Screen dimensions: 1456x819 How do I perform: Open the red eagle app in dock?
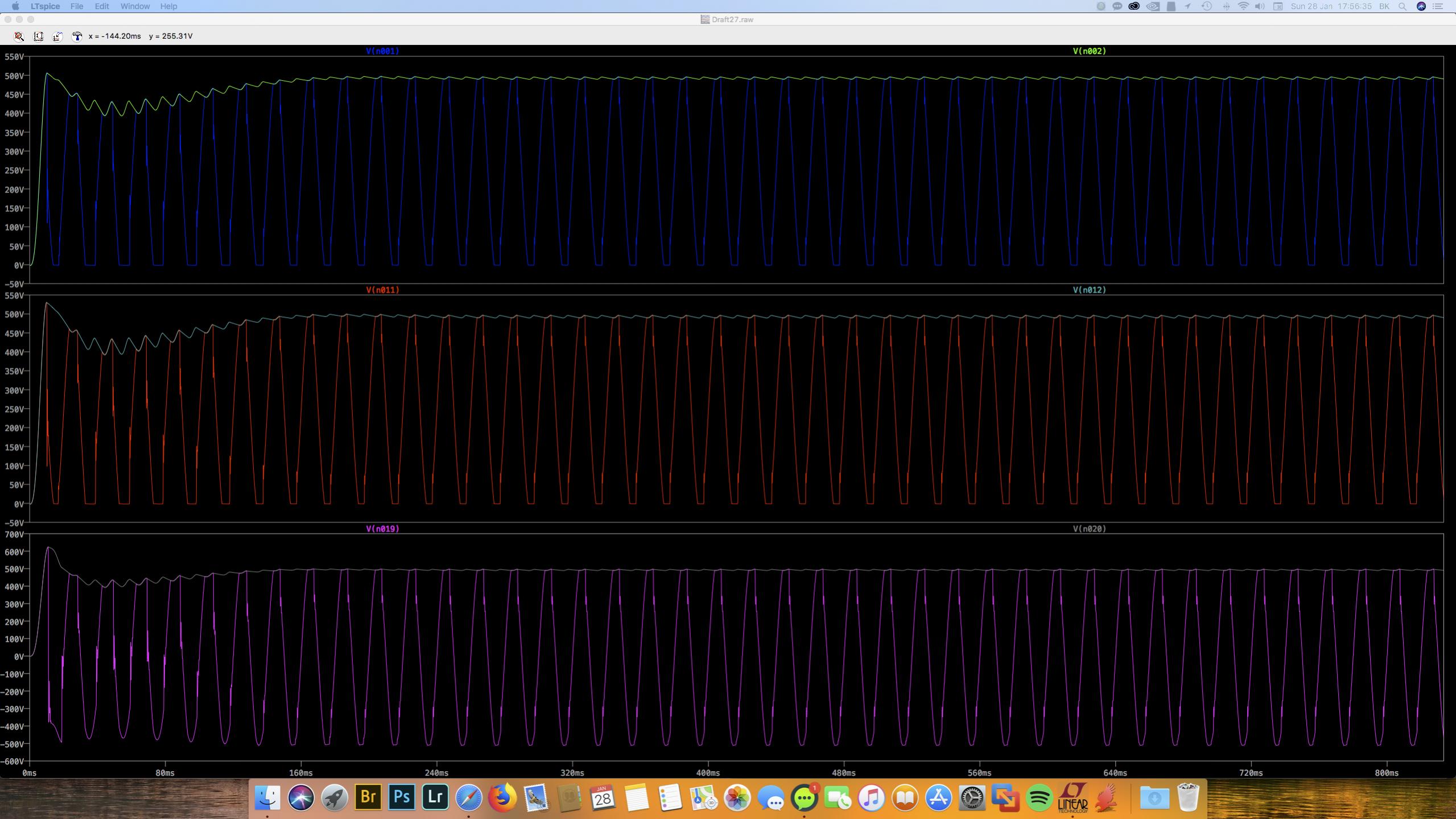pyautogui.click(x=1107, y=797)
